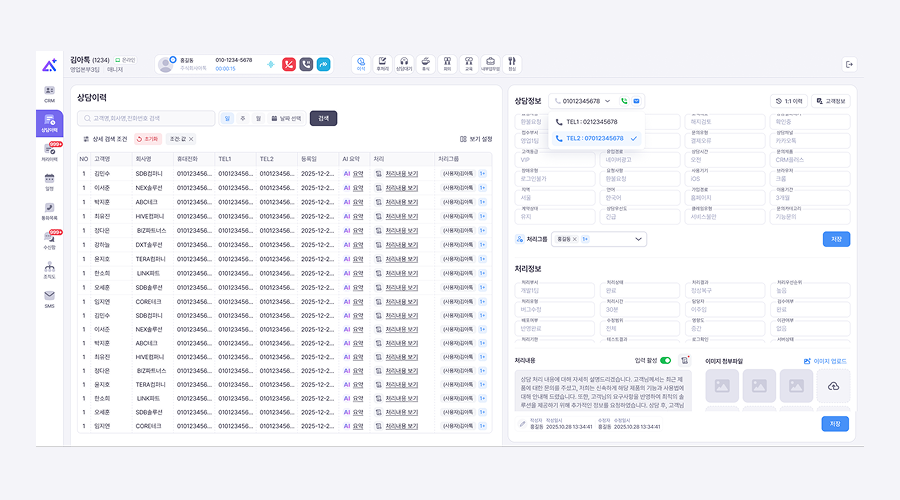Select the 일 period toggle
Screen dimensions: 900x500
click(x=228, y=118)
